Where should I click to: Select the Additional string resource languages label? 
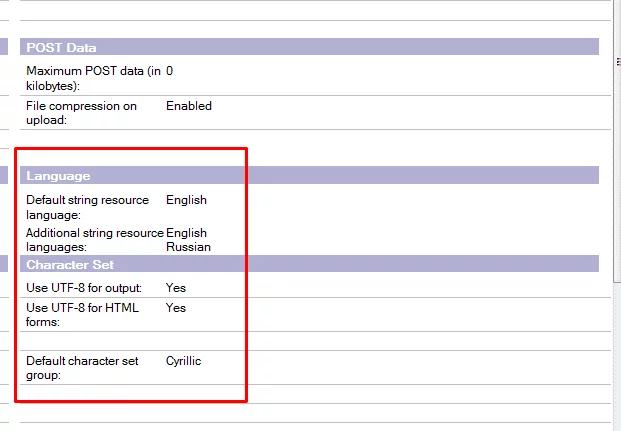pyautogui.click(x=94, y=240)
